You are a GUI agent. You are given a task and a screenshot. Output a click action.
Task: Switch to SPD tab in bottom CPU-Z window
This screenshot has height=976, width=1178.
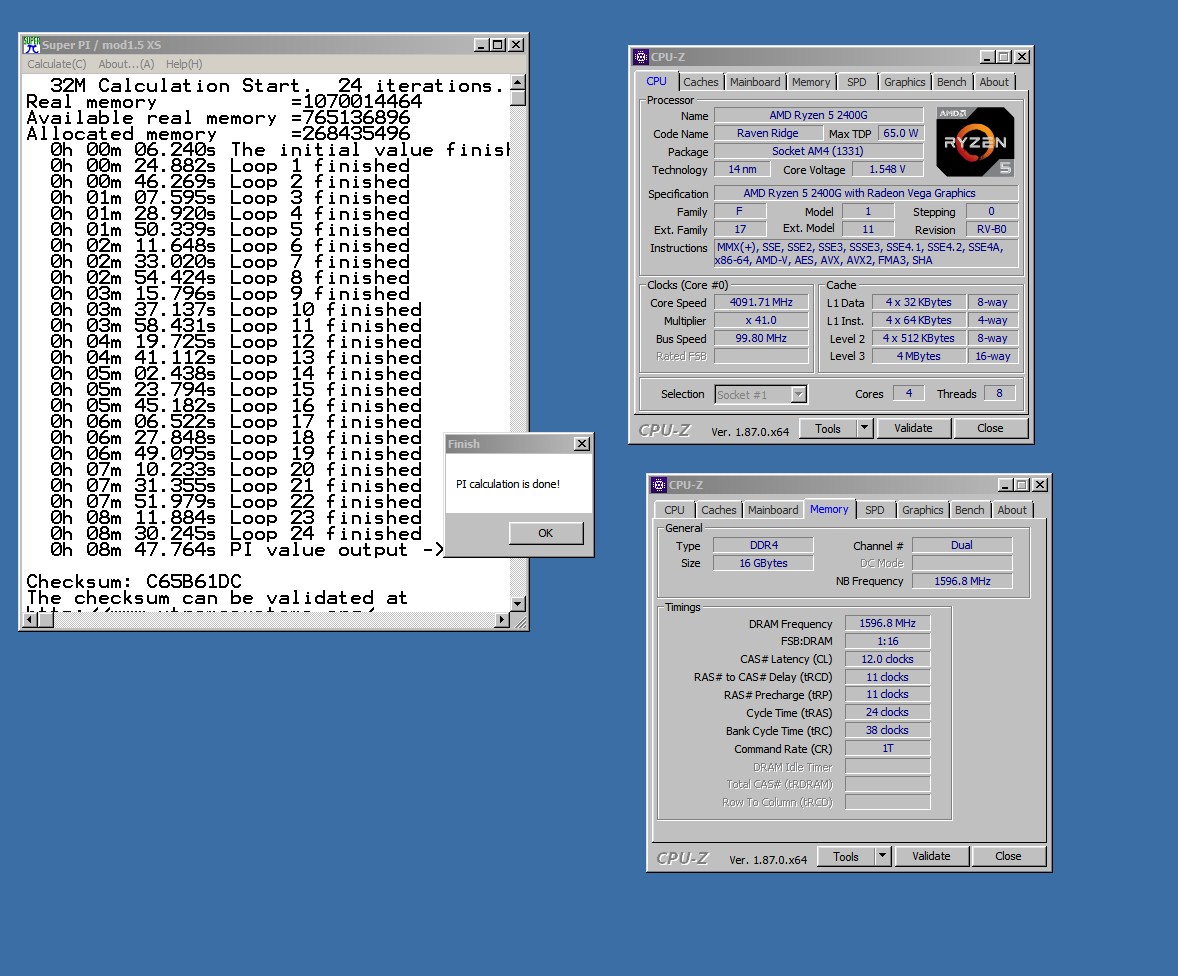tap(875, 510)
